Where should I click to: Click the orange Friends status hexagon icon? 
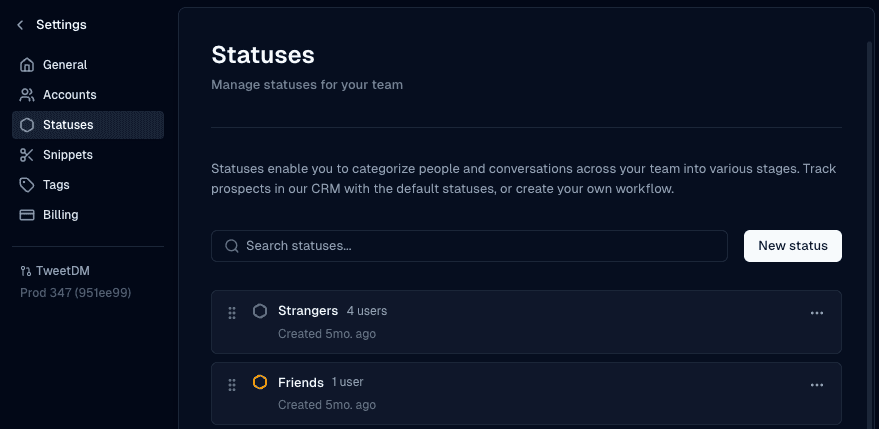click(260, 382)
